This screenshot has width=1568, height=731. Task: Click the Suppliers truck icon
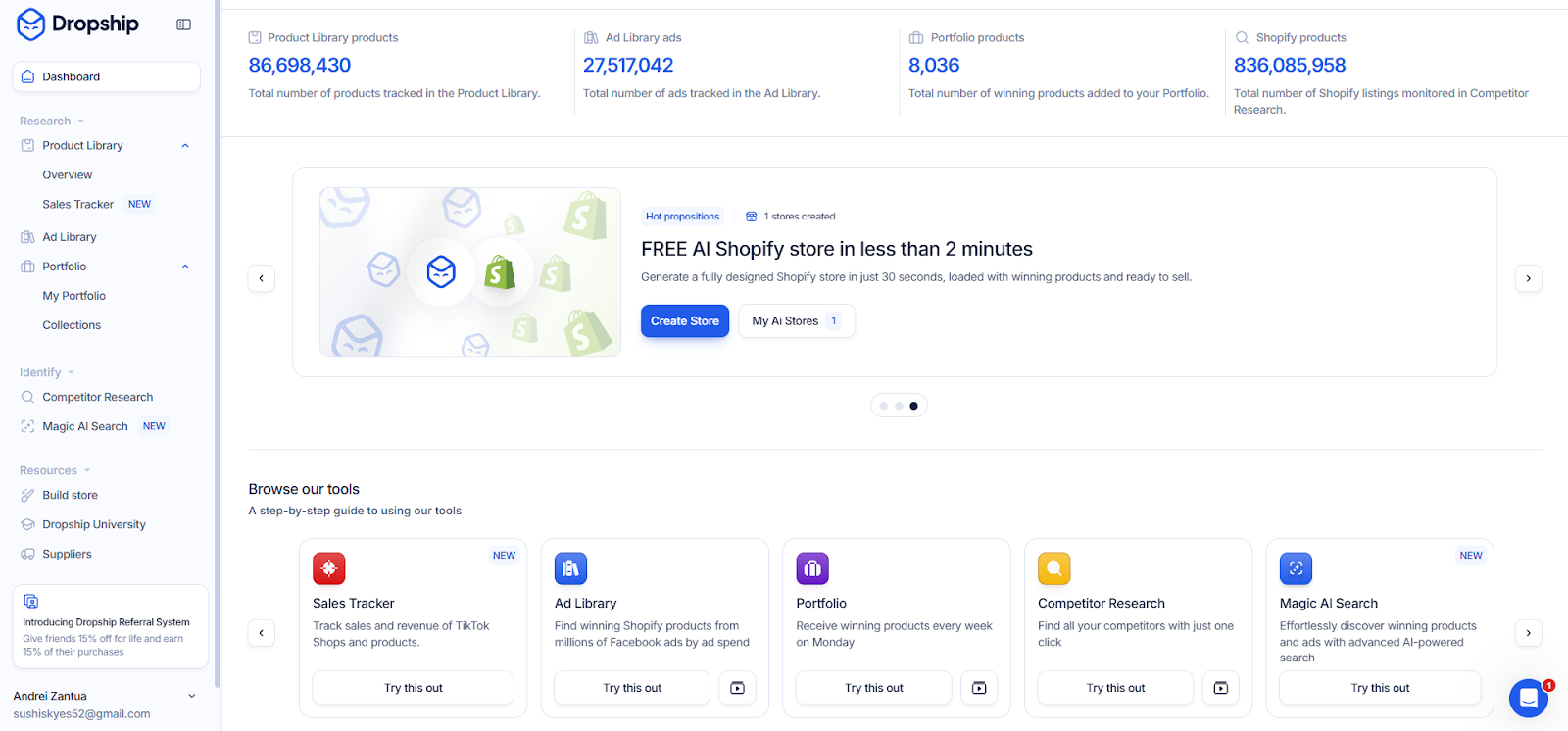coord(27,554)
